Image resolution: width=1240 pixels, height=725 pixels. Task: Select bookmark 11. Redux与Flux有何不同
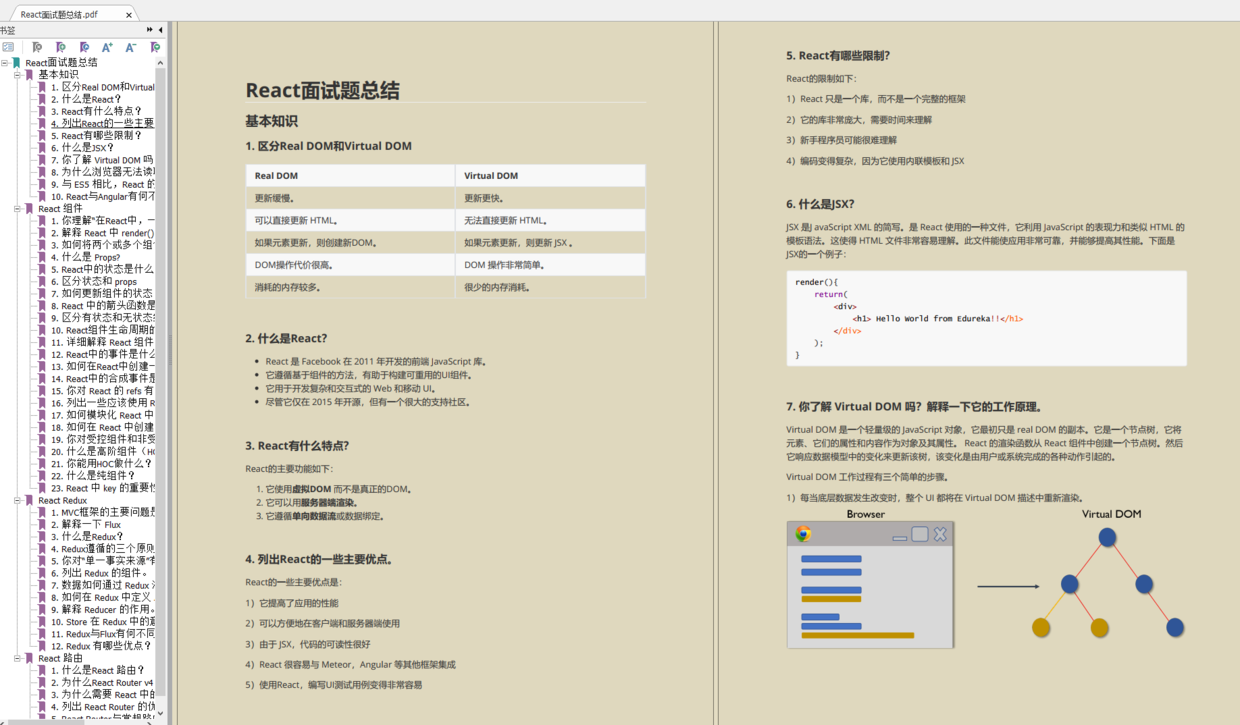[x=103, y=634]
